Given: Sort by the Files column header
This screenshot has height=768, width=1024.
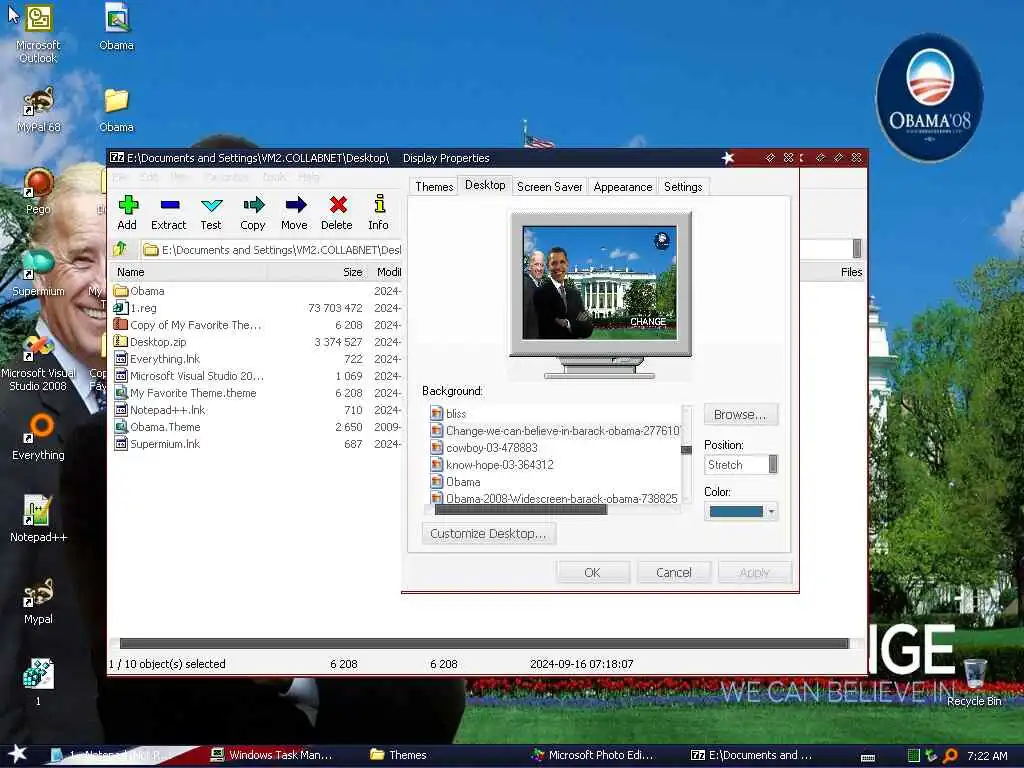Looking at the screenshot, I should 851,272.
